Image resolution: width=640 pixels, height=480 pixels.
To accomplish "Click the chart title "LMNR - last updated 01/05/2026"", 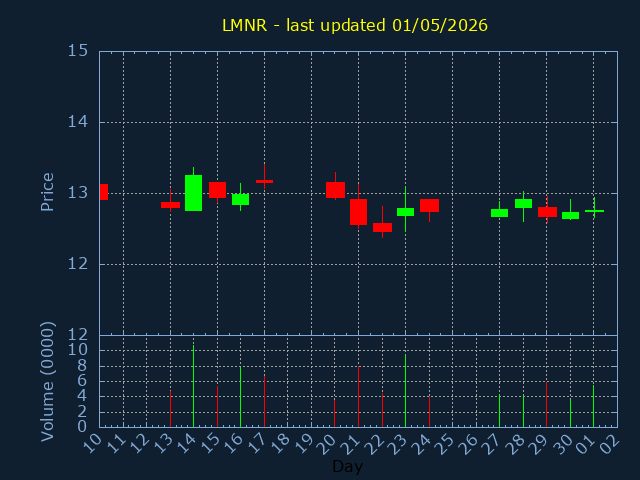I will (355, 25).
